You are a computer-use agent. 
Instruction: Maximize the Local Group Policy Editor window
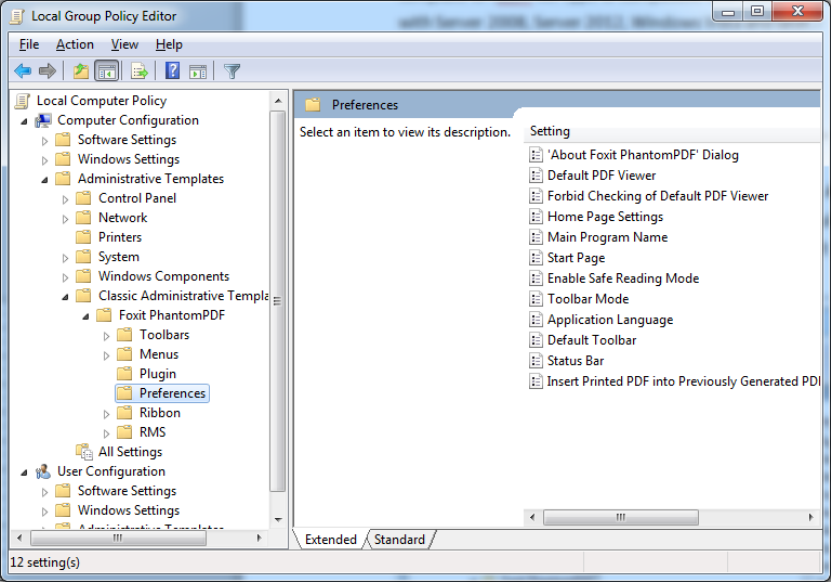757,11
